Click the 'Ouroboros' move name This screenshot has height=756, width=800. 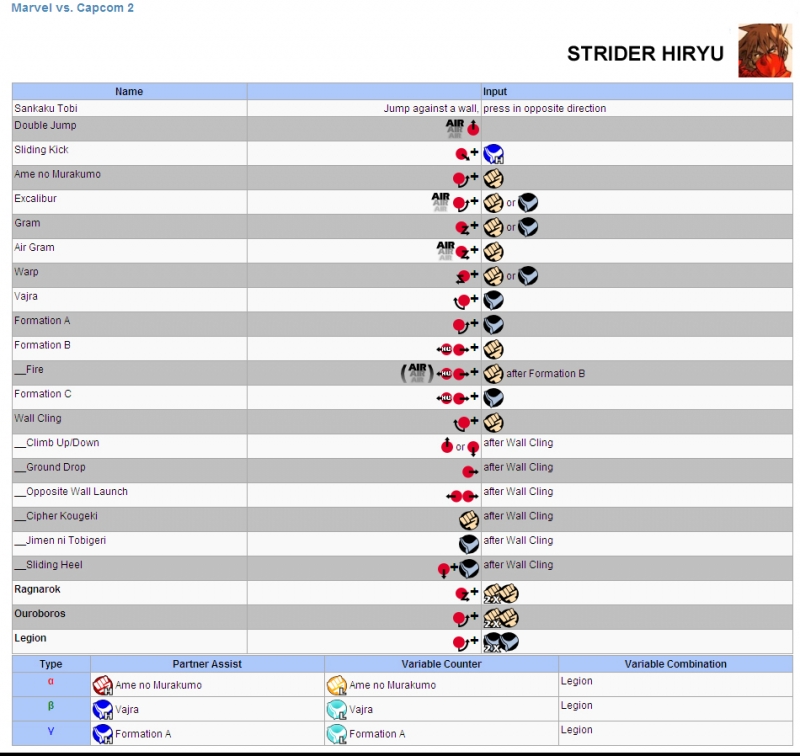point(40,614)
